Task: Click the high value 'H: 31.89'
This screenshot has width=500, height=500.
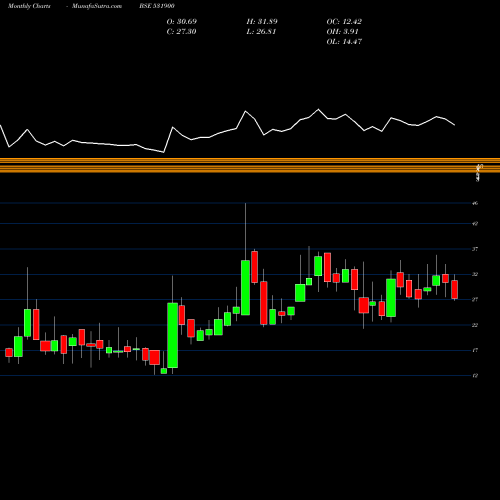Action: (262, 21)
